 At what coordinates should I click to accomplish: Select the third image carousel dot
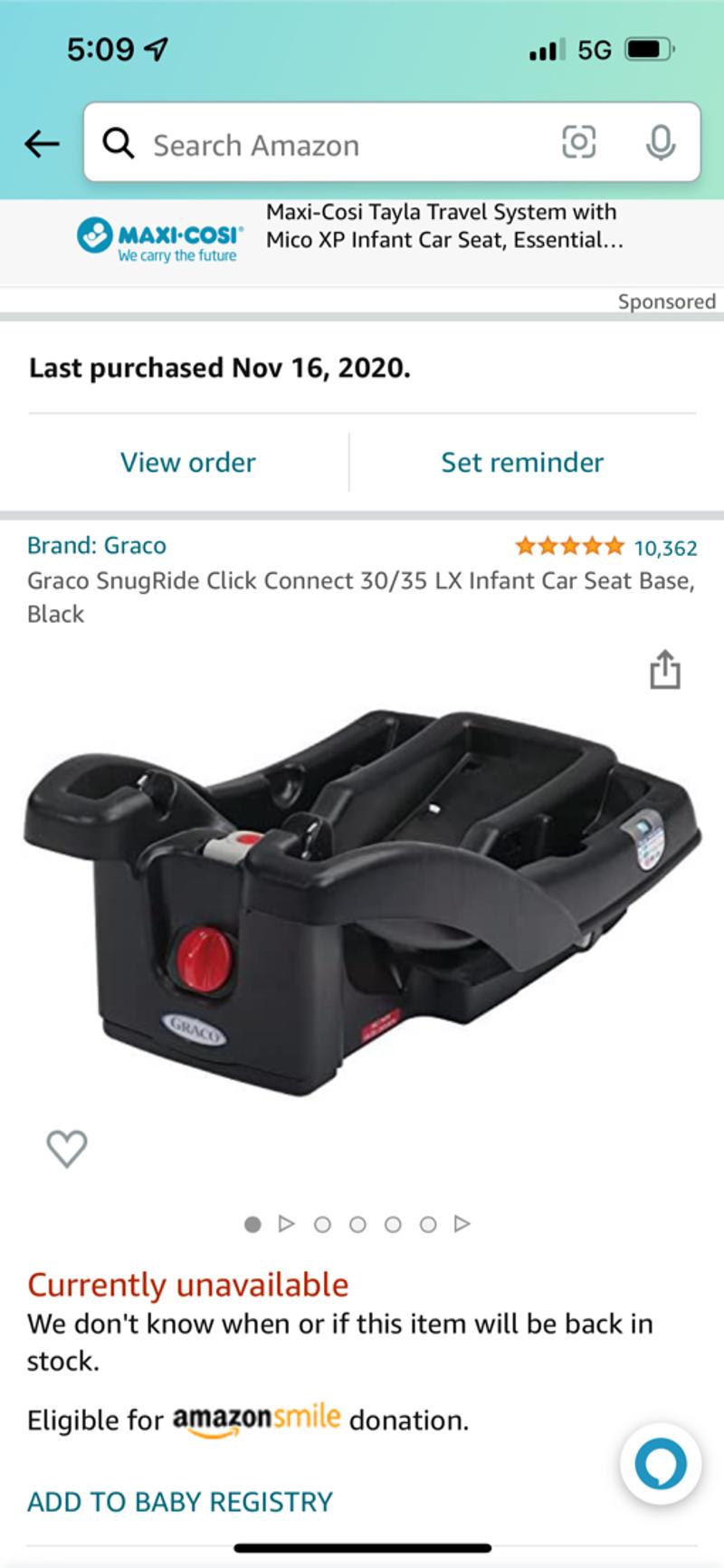pyautogui.click(x=357, y=1224)
